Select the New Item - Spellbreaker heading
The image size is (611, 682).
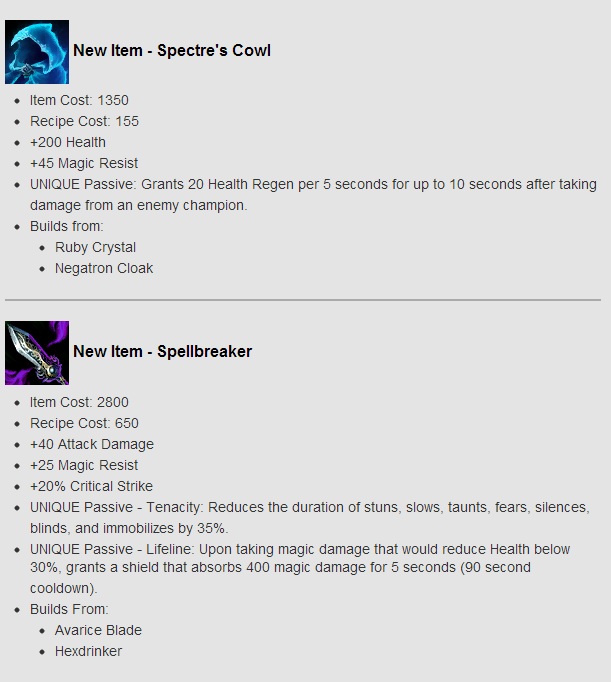(x=162, y=351)
